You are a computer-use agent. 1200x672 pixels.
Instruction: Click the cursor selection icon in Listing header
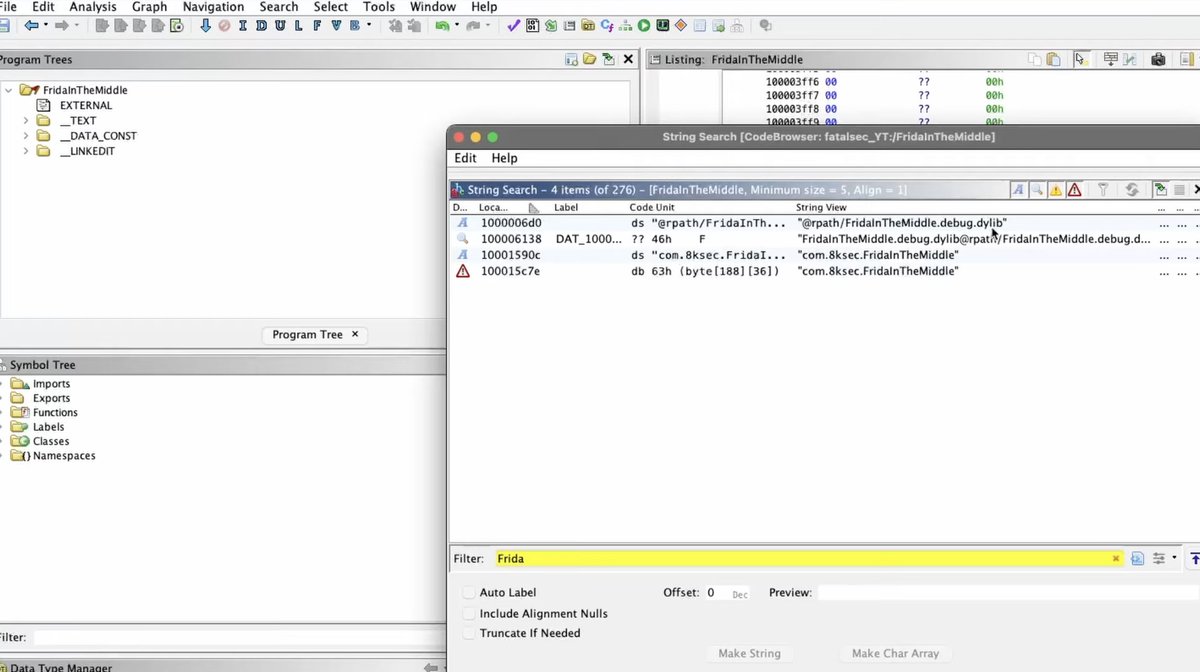click(1080, 60)
